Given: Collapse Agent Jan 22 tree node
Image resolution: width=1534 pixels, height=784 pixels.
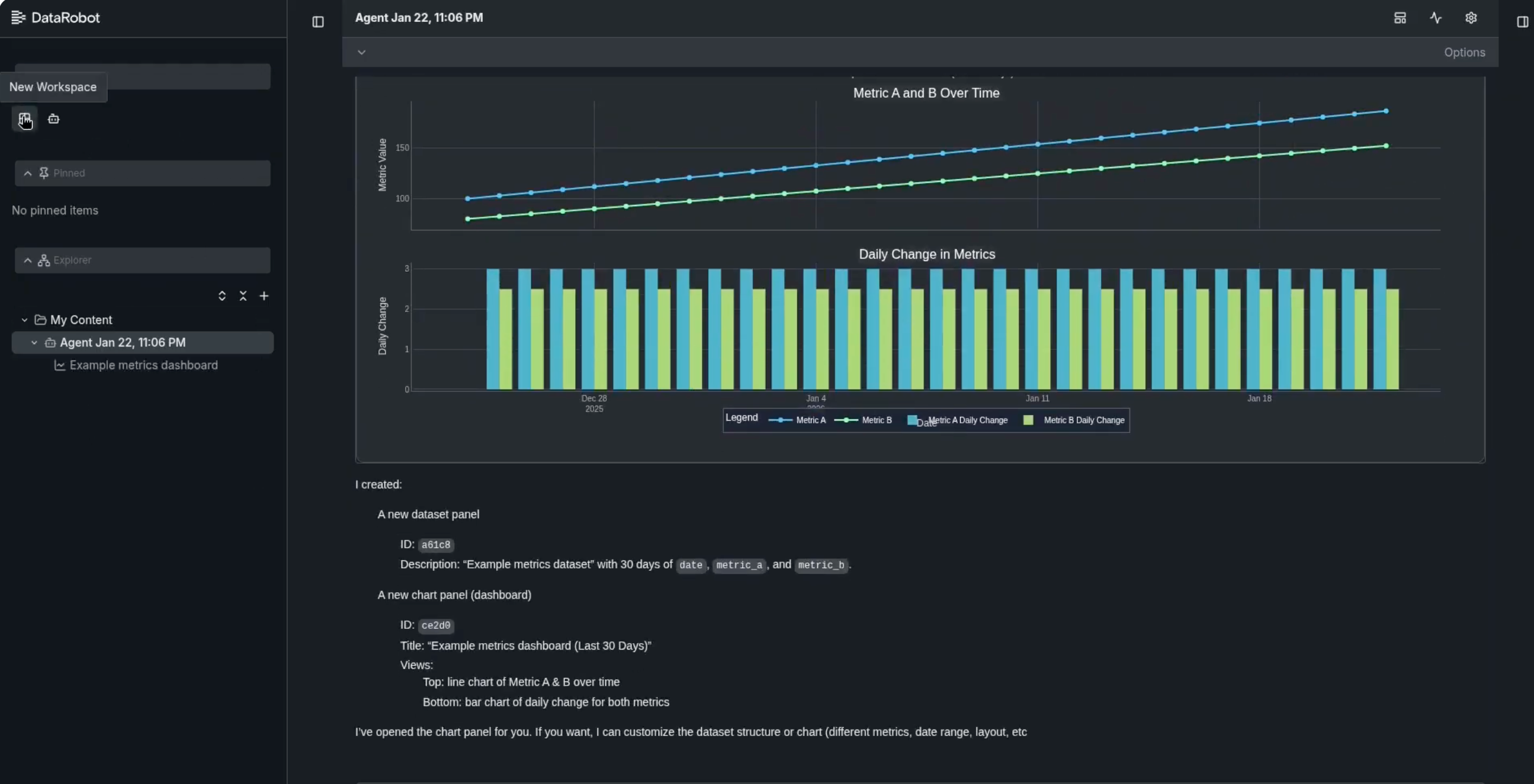Looking at the screenshot, I should [x=34, y=342].
